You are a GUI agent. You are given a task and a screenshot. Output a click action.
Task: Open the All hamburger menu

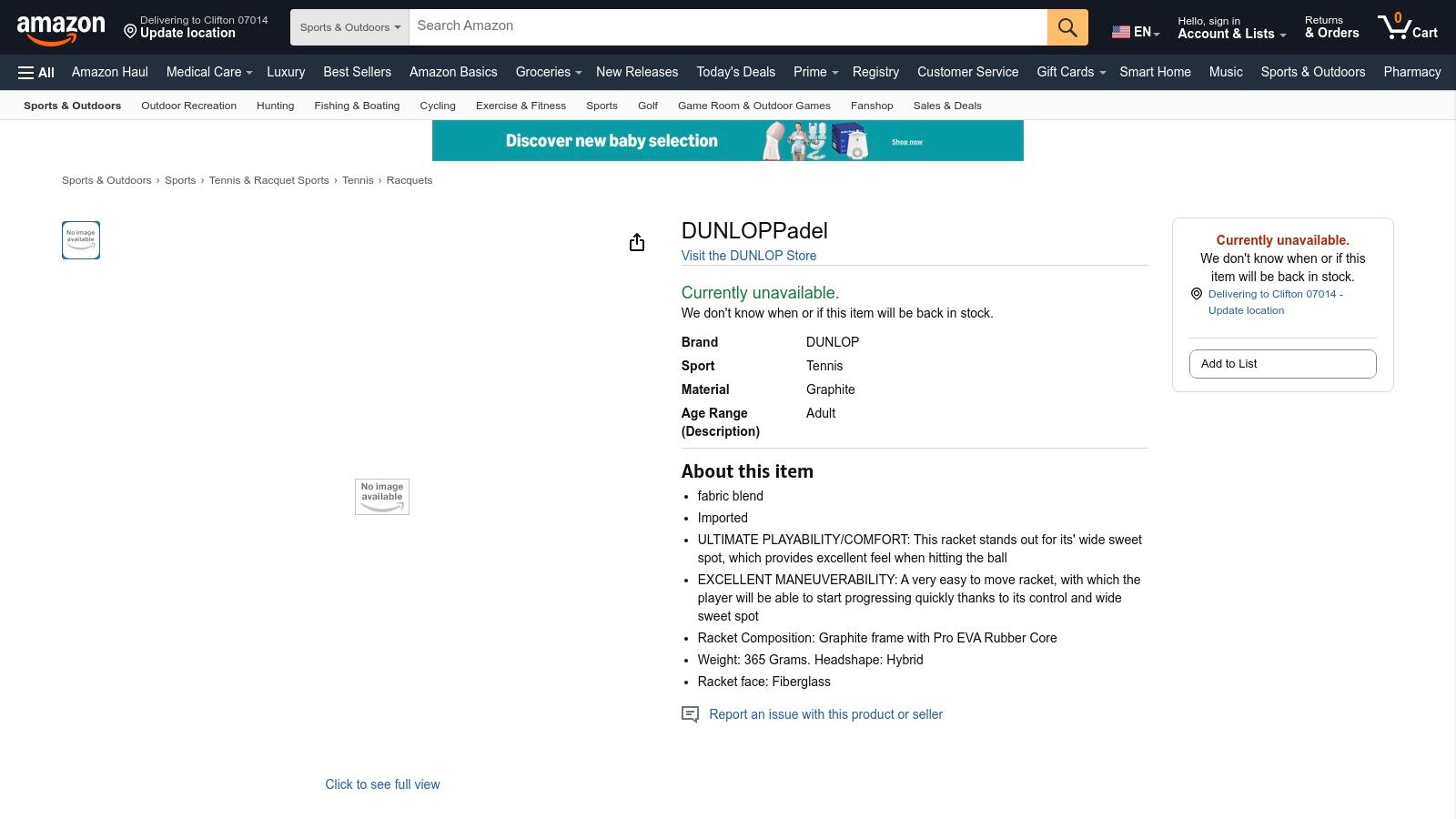click(x=36, y=73)
